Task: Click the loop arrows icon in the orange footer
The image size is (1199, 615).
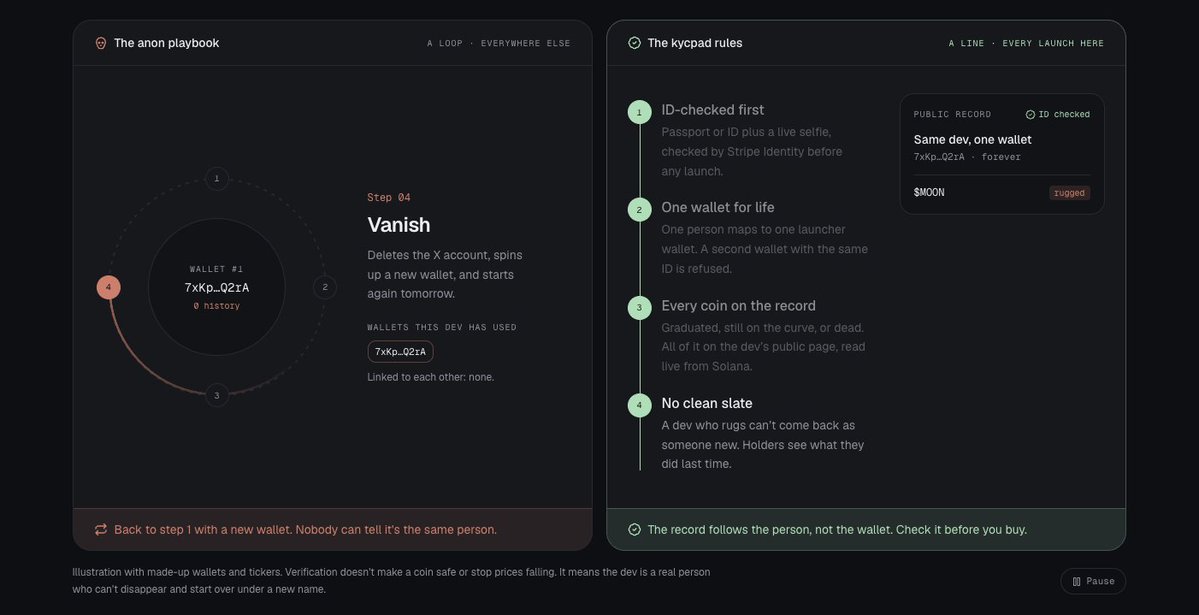Action: click(x=101, y=529)
